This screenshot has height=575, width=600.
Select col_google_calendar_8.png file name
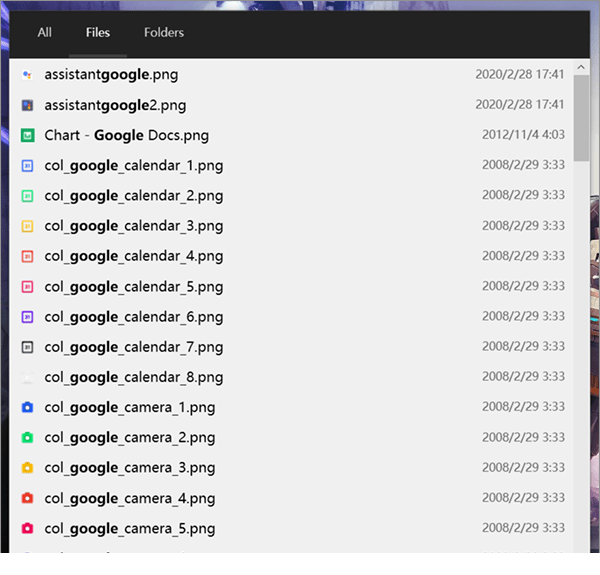pos(134,378)
